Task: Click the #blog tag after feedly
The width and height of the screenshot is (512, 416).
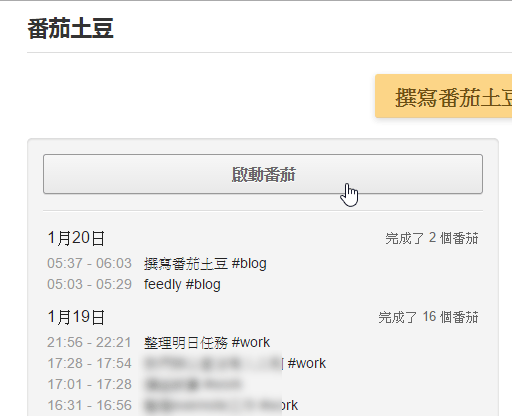Action: 203,285
